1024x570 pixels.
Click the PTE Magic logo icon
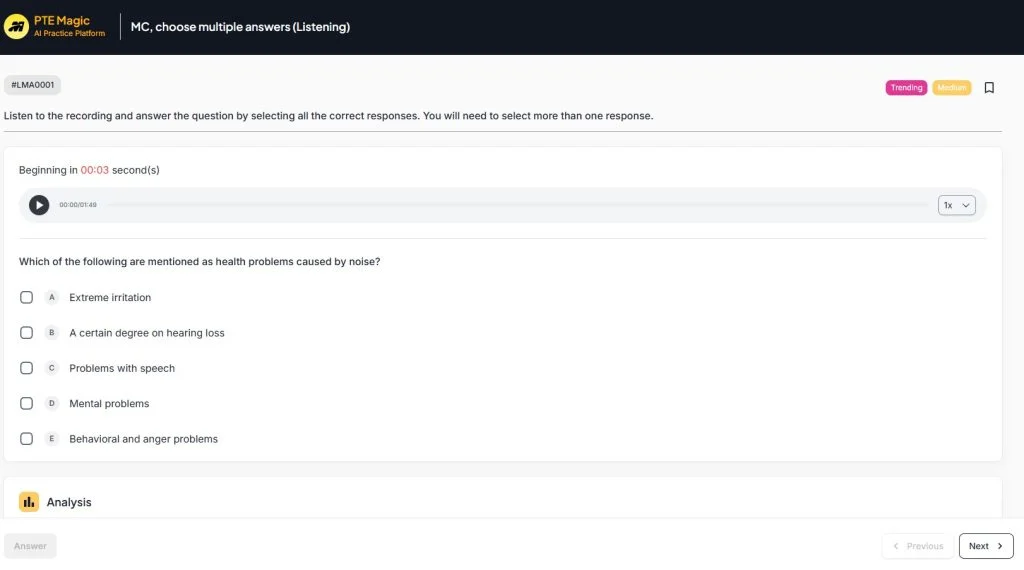click(16, 27)
